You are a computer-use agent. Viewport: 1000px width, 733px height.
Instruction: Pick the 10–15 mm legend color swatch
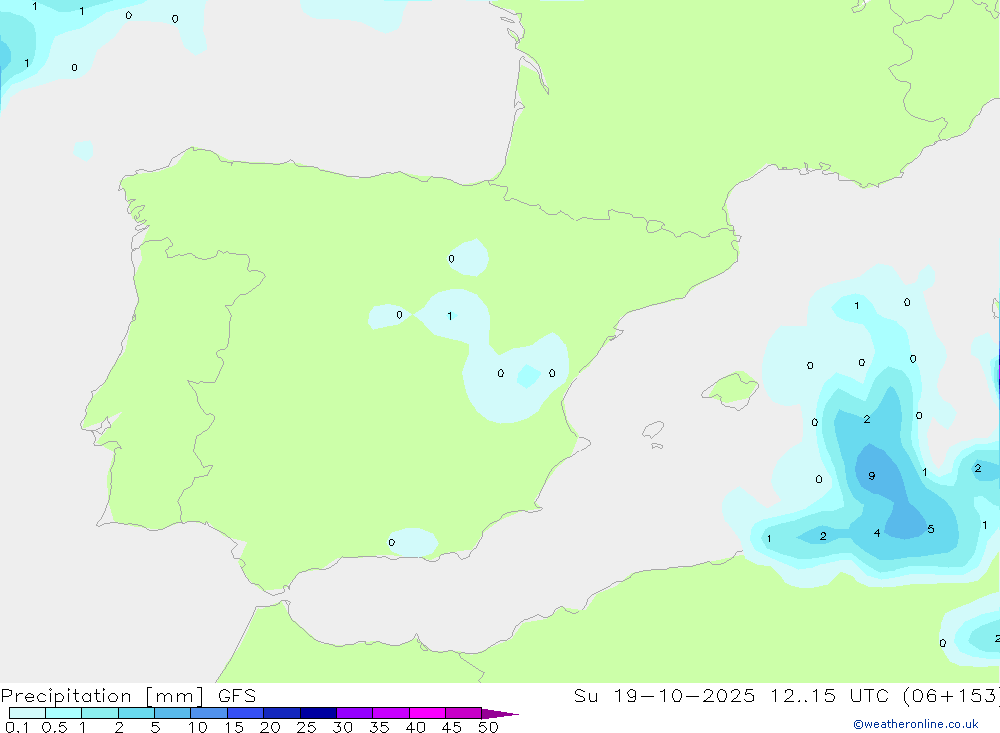tap(209, 713)
